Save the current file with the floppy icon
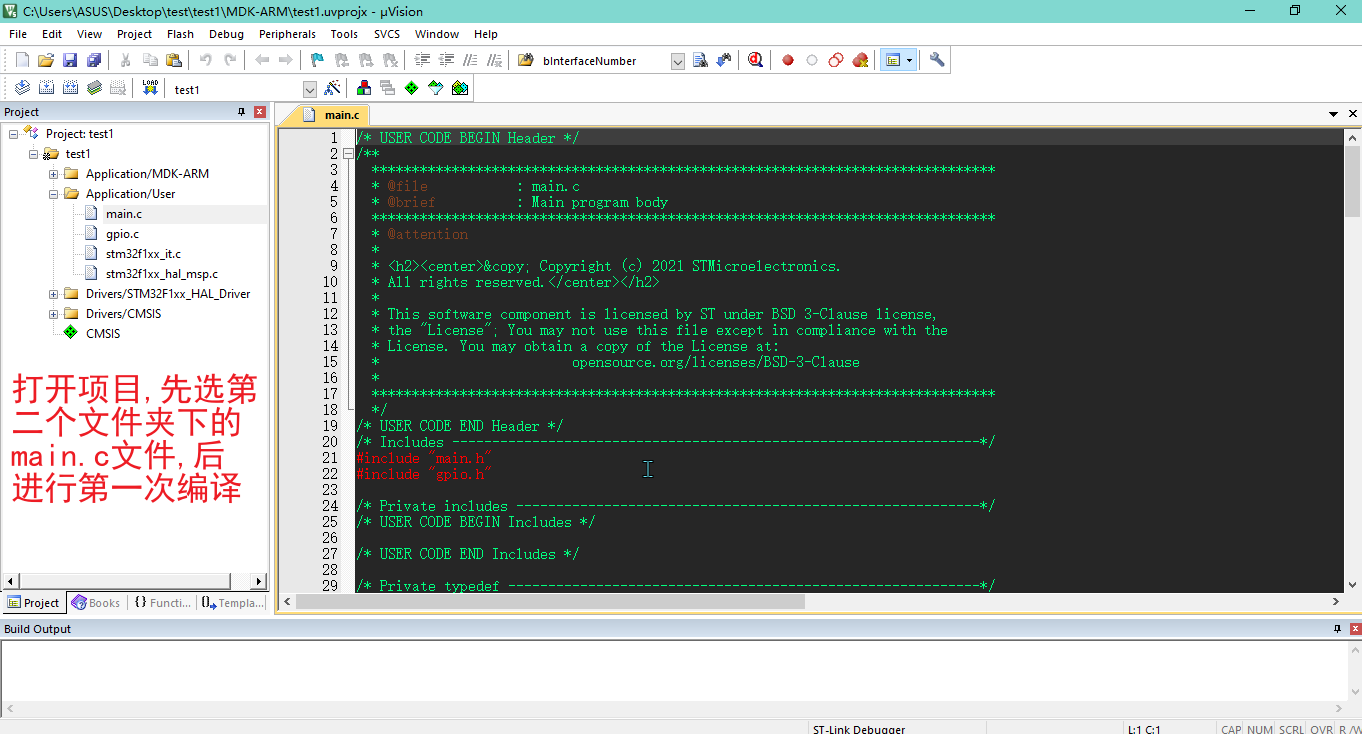Screen dimensions: 1362x734 pos(70,60)
